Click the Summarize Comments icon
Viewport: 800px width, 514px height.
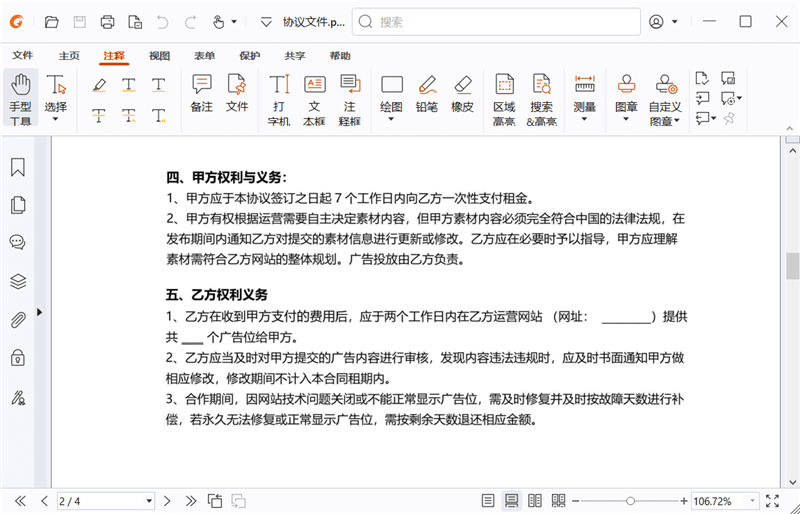click(702, 78)
